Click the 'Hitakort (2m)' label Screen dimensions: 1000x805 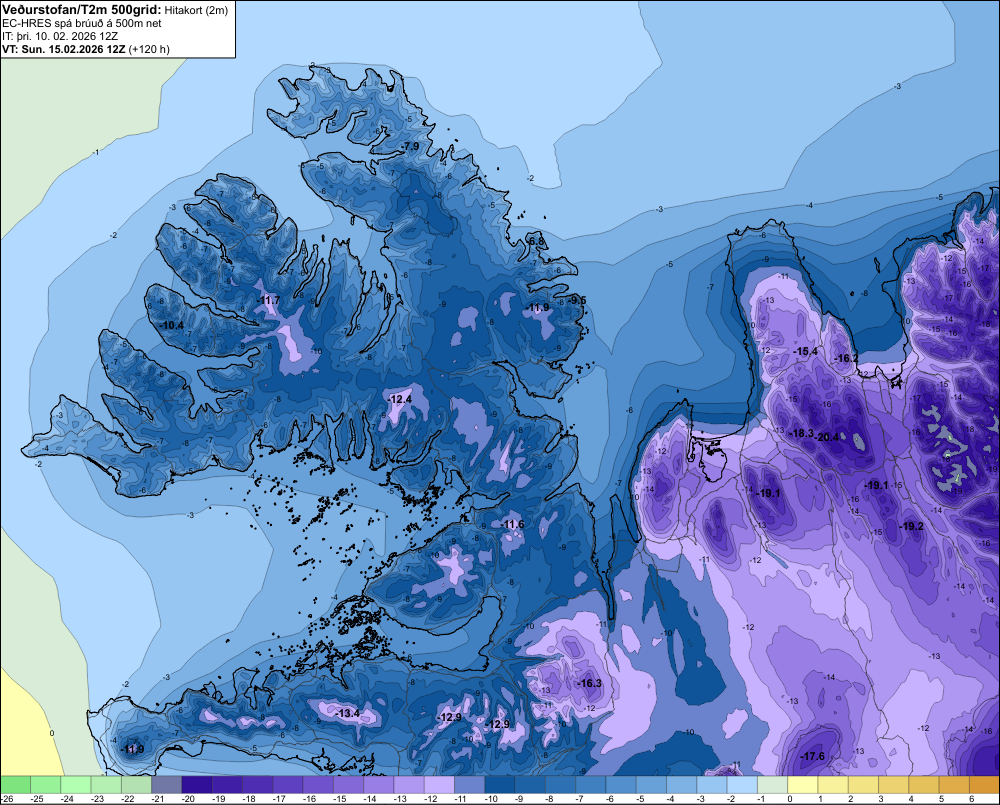tap(196, 10)
